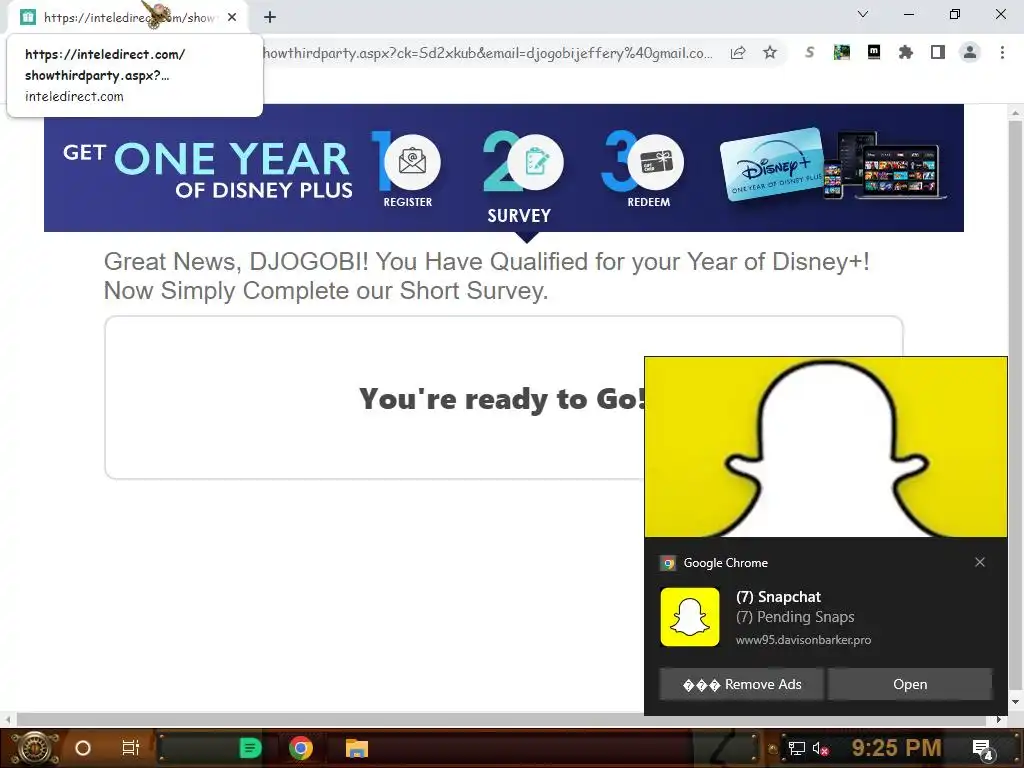Image resolution: width=1024 pixels, height=768 pixels.
Task: Open the Windows Start button
Action: pos(35,748)
